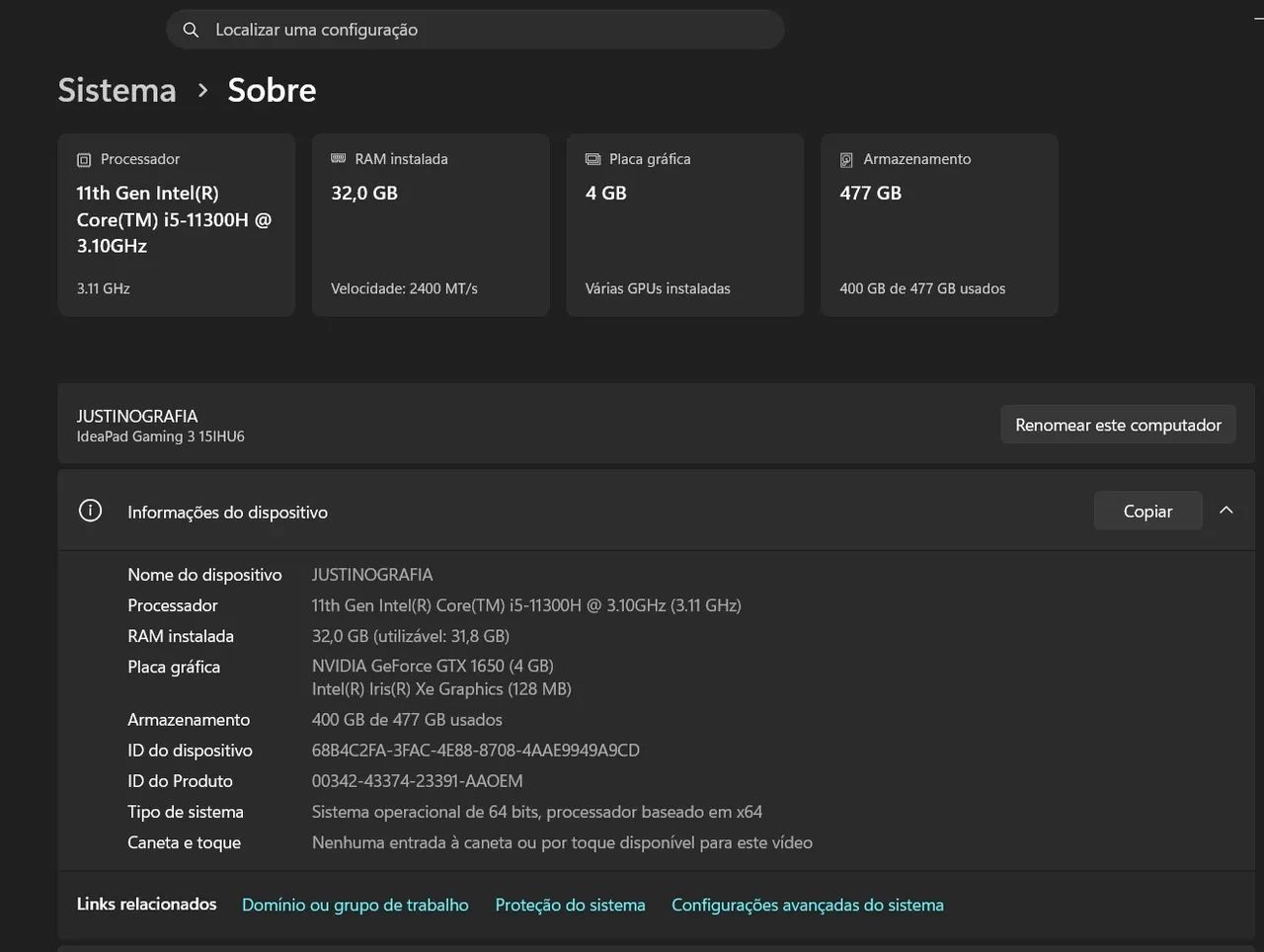The image size is (1264, 952).
Task: Select ID do Produto value 00342-43374-23391-AAOEM
Action: [x=418, y=781]
